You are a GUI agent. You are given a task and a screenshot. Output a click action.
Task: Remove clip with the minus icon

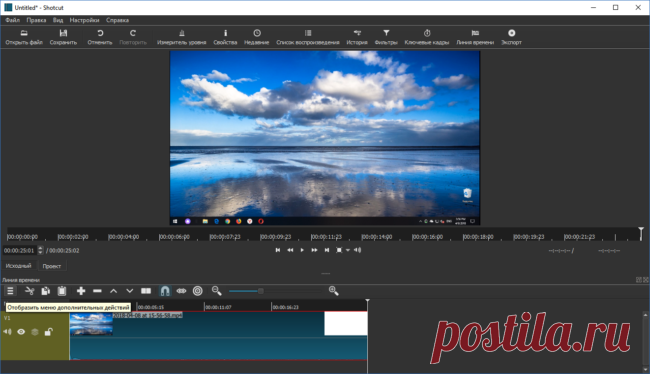point(97,291)
